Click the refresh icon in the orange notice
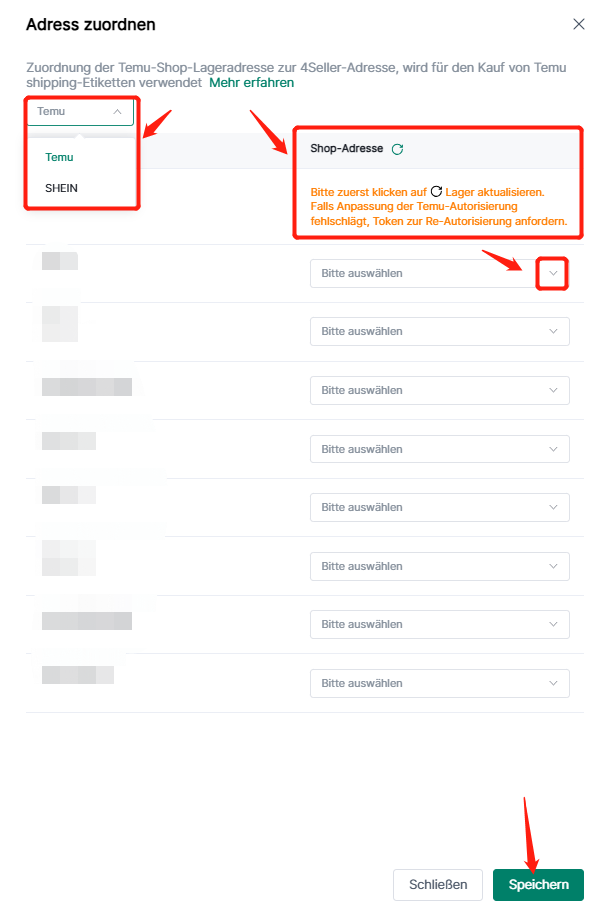The height and width of the screenshot is (902, 609). (436, 191)
